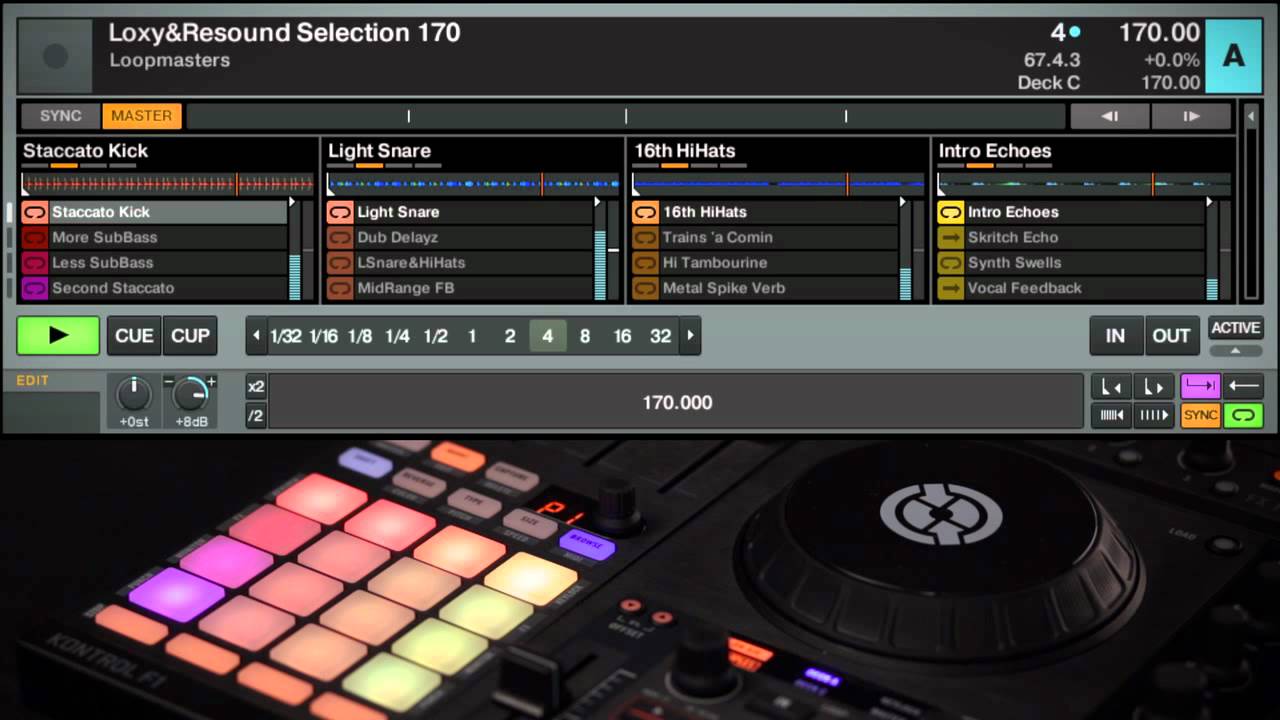Click the yellow loop icon beside Intro Echoes
This screenshot has height=720, width=1280.
[x=950, y=212]
